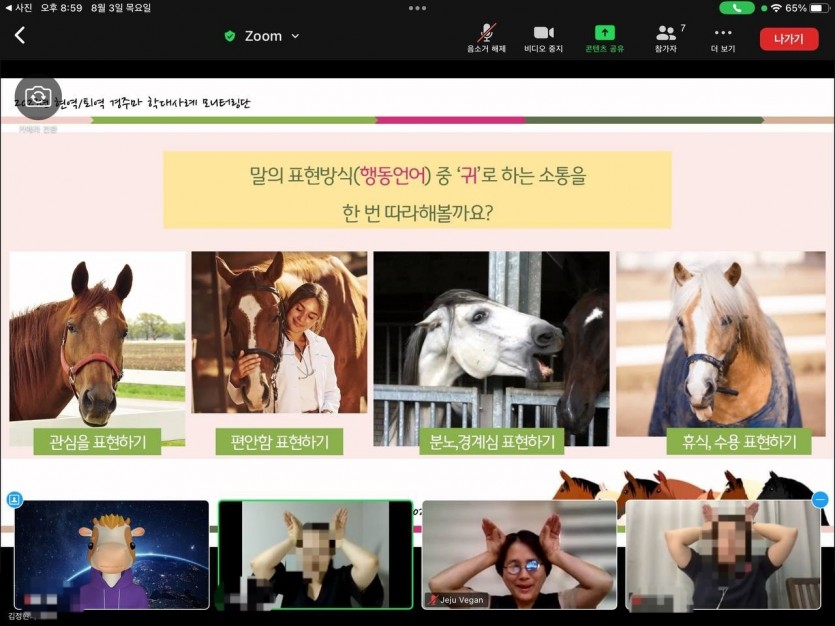Tap the Wi-Fi status icon

[x=776, y=8]
